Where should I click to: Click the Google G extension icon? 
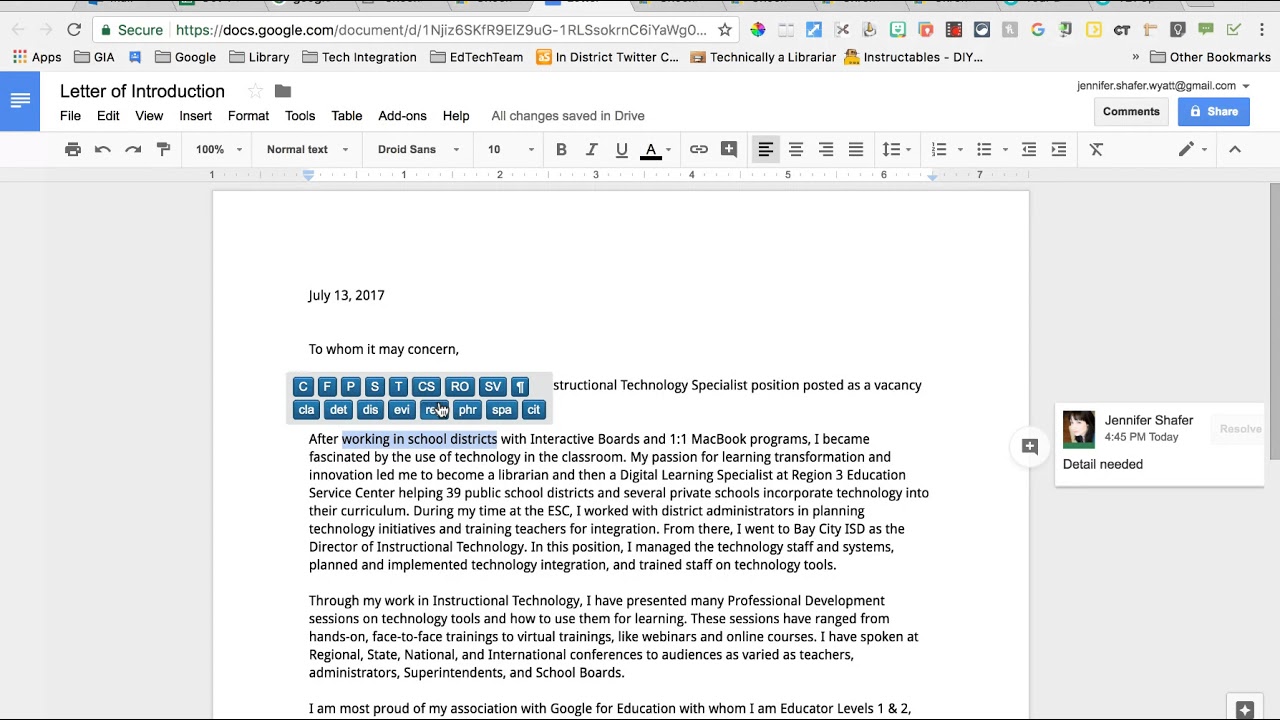pyautogui.click(x=1038, y=30)
